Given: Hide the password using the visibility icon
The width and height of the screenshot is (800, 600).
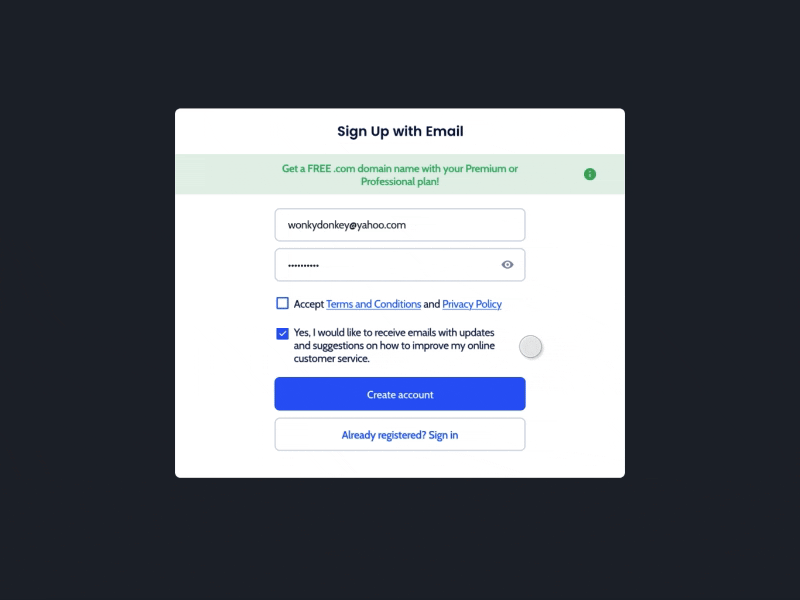Looking at the screenshot, I should (507, 264).
